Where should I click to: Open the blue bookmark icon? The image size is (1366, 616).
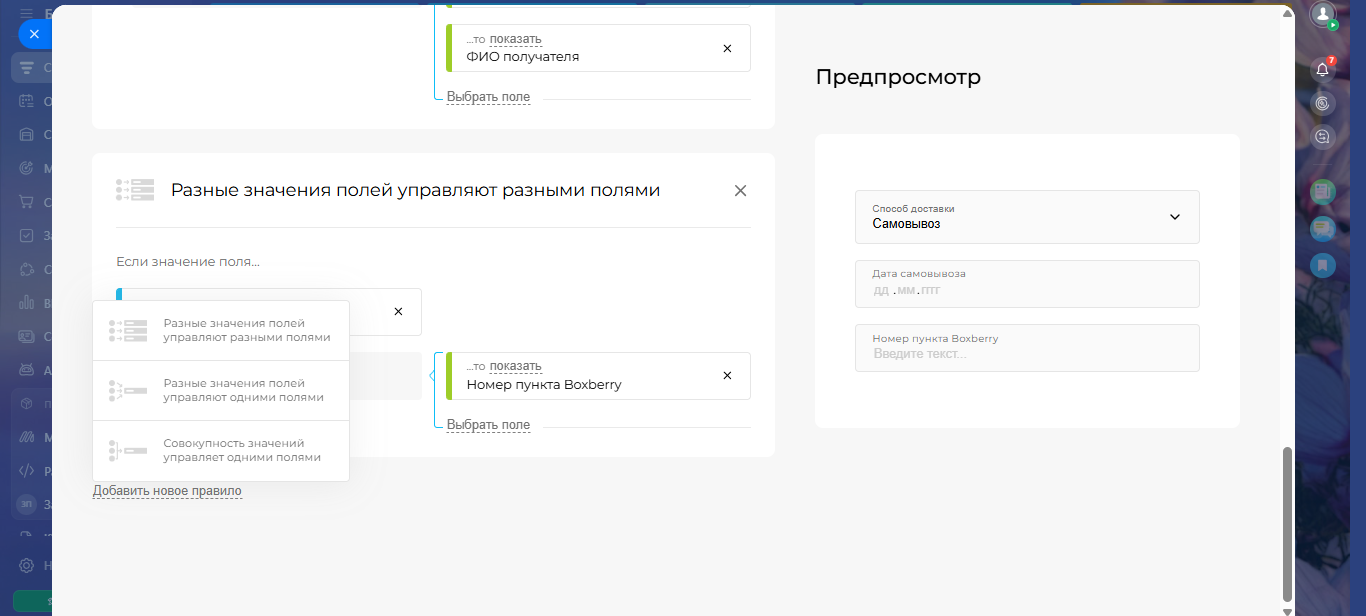pyautogui.click(x=1322, y=265)
